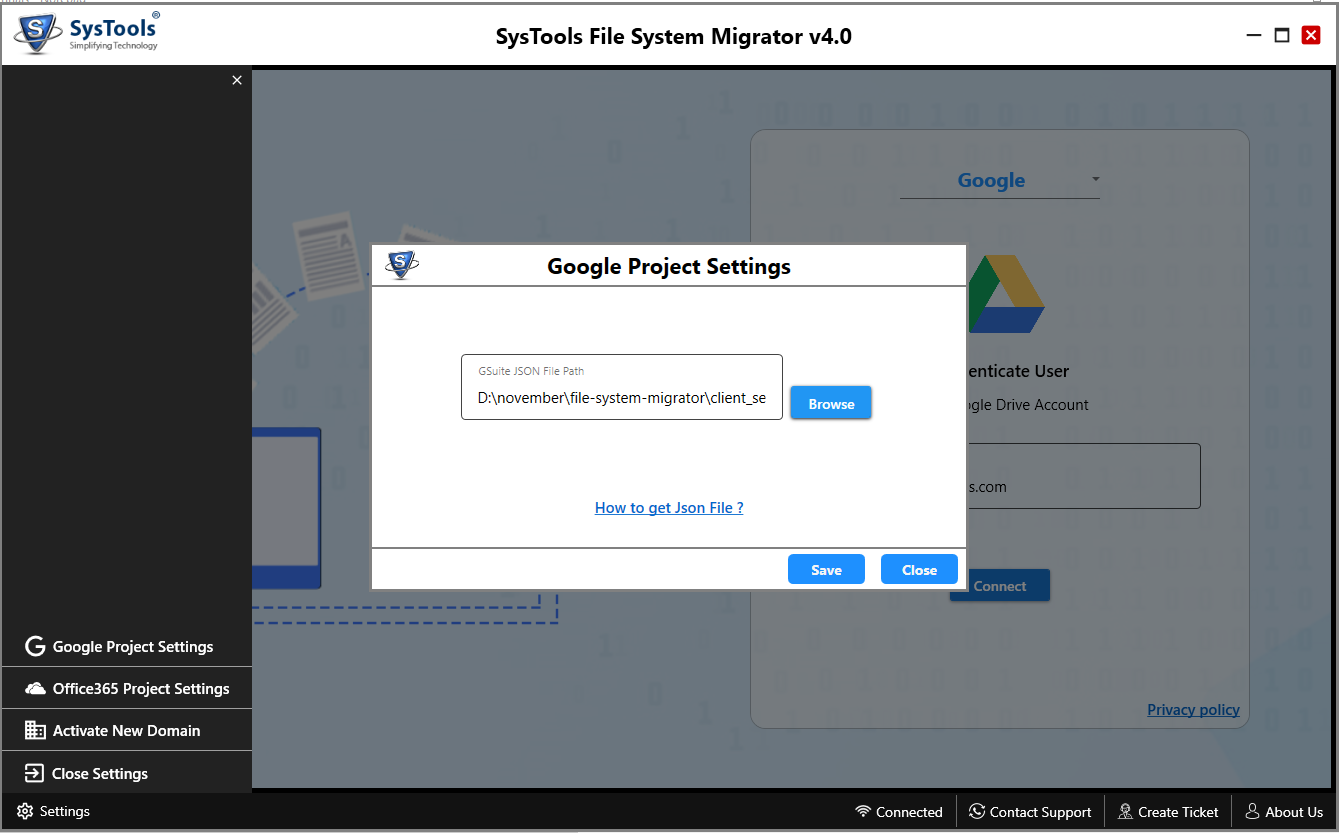Screen dimensions: 1339x833
Task: Minimize the application window
Action: [x=1254, y=36]
